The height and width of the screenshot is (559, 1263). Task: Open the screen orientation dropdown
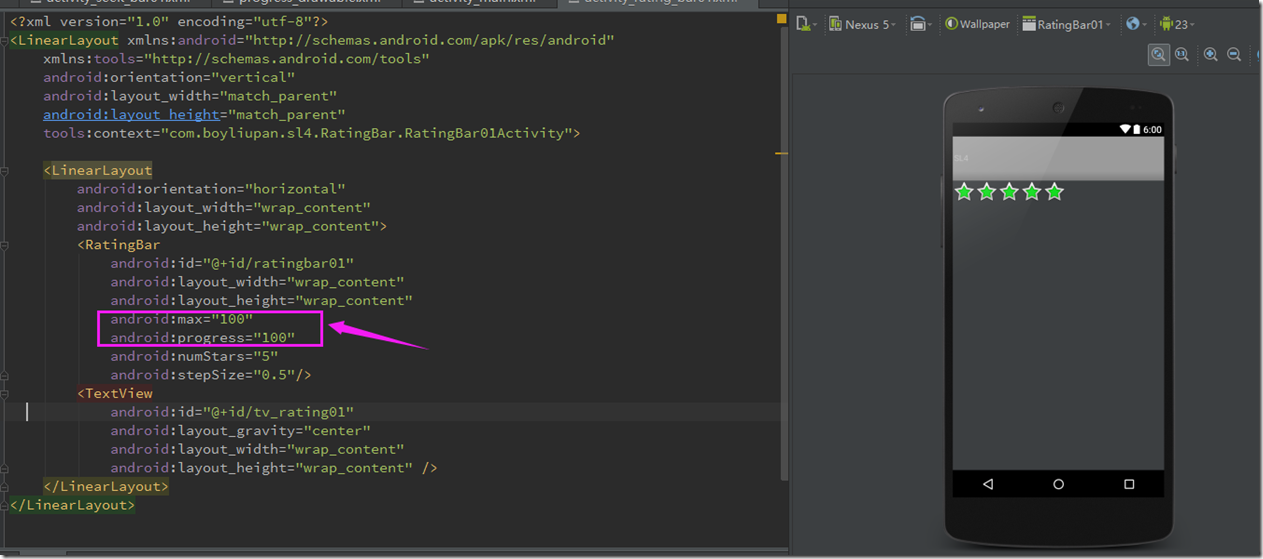[x=921, y=24]
